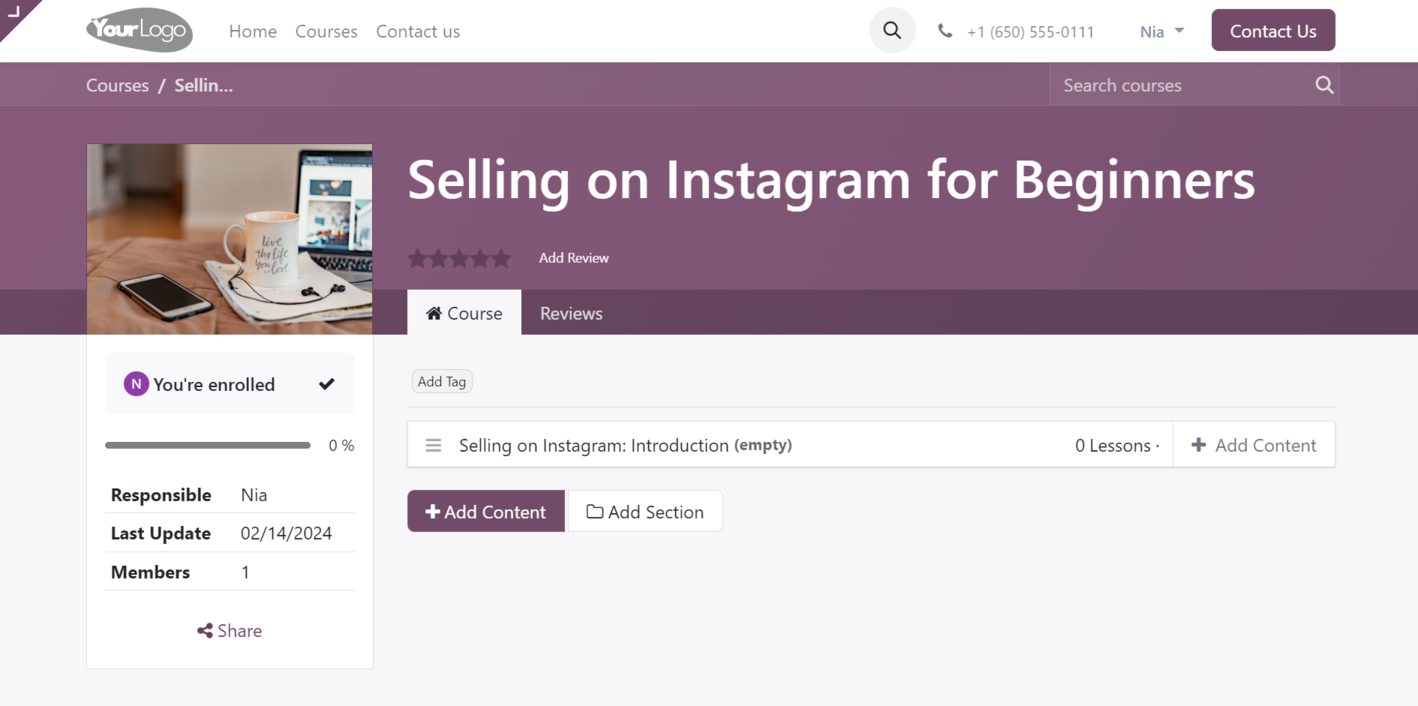Click the YourLogo site logo
The image size is (1418, 706).
[x=139, y=31]
